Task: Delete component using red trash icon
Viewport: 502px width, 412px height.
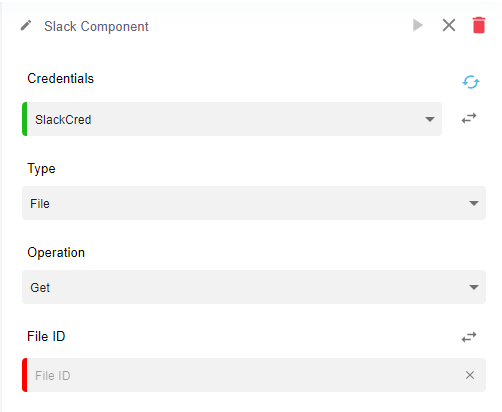Action: [479, 25]
